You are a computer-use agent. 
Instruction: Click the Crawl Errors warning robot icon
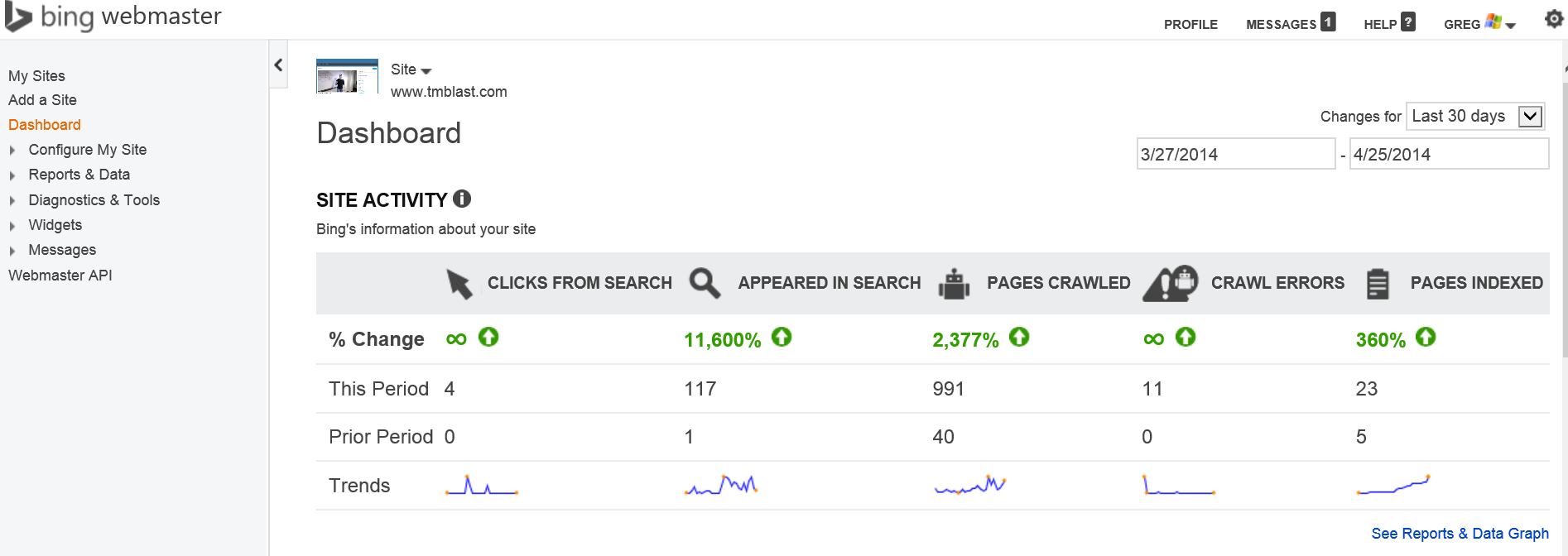pyautogui.click(x=1171, y=283)
